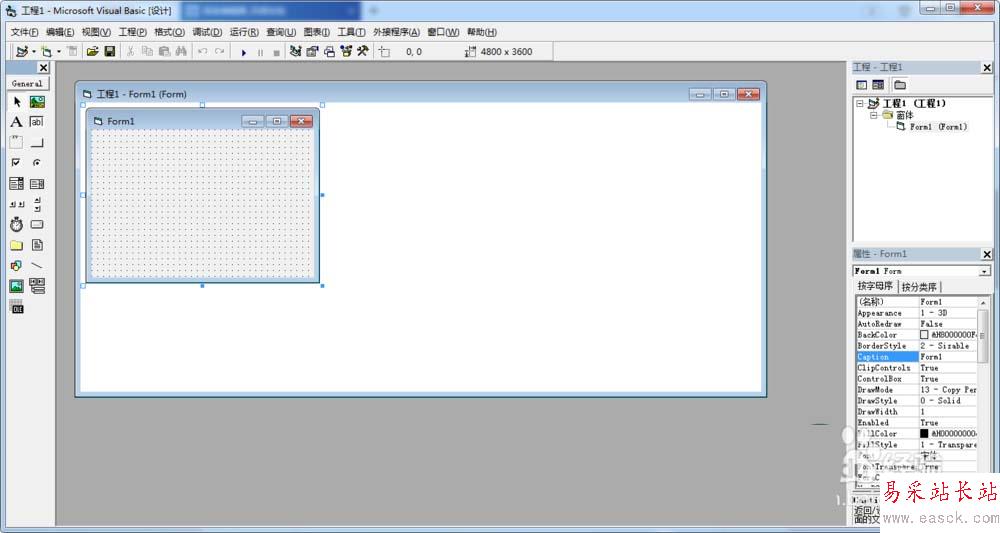
Task: Select the Line control tool
Action: tap(37, 265)
